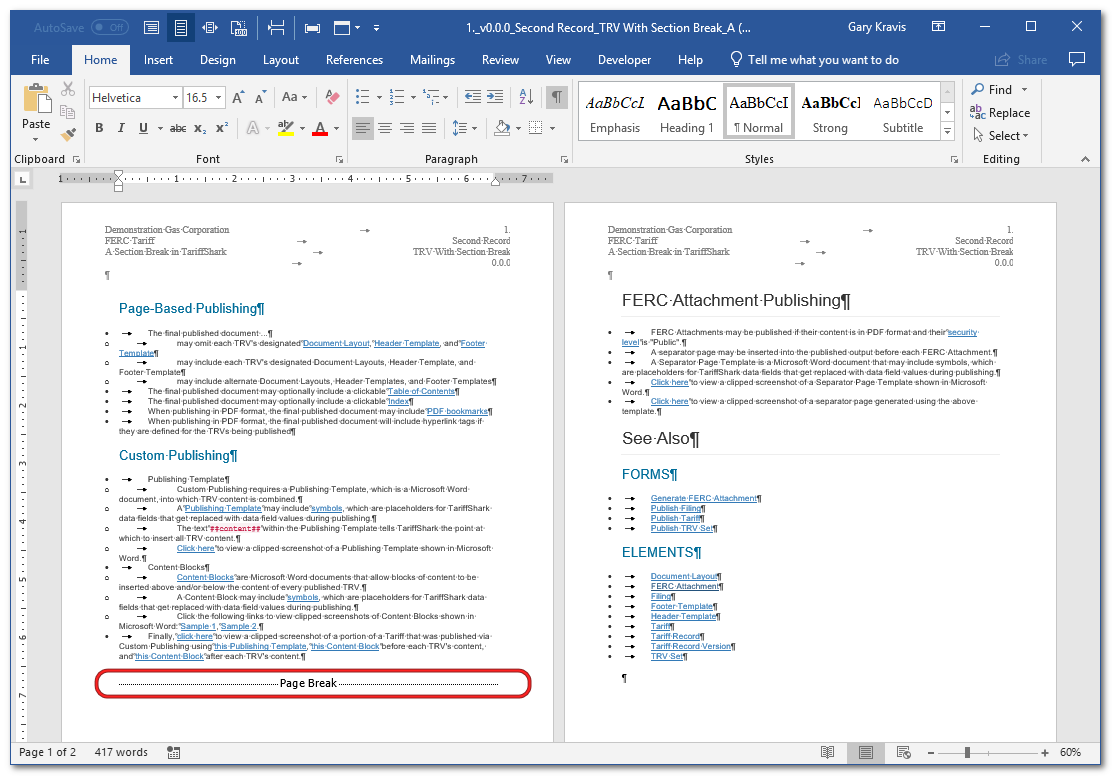
Task: Apply shading paint bucket
Action: [503, 128]
